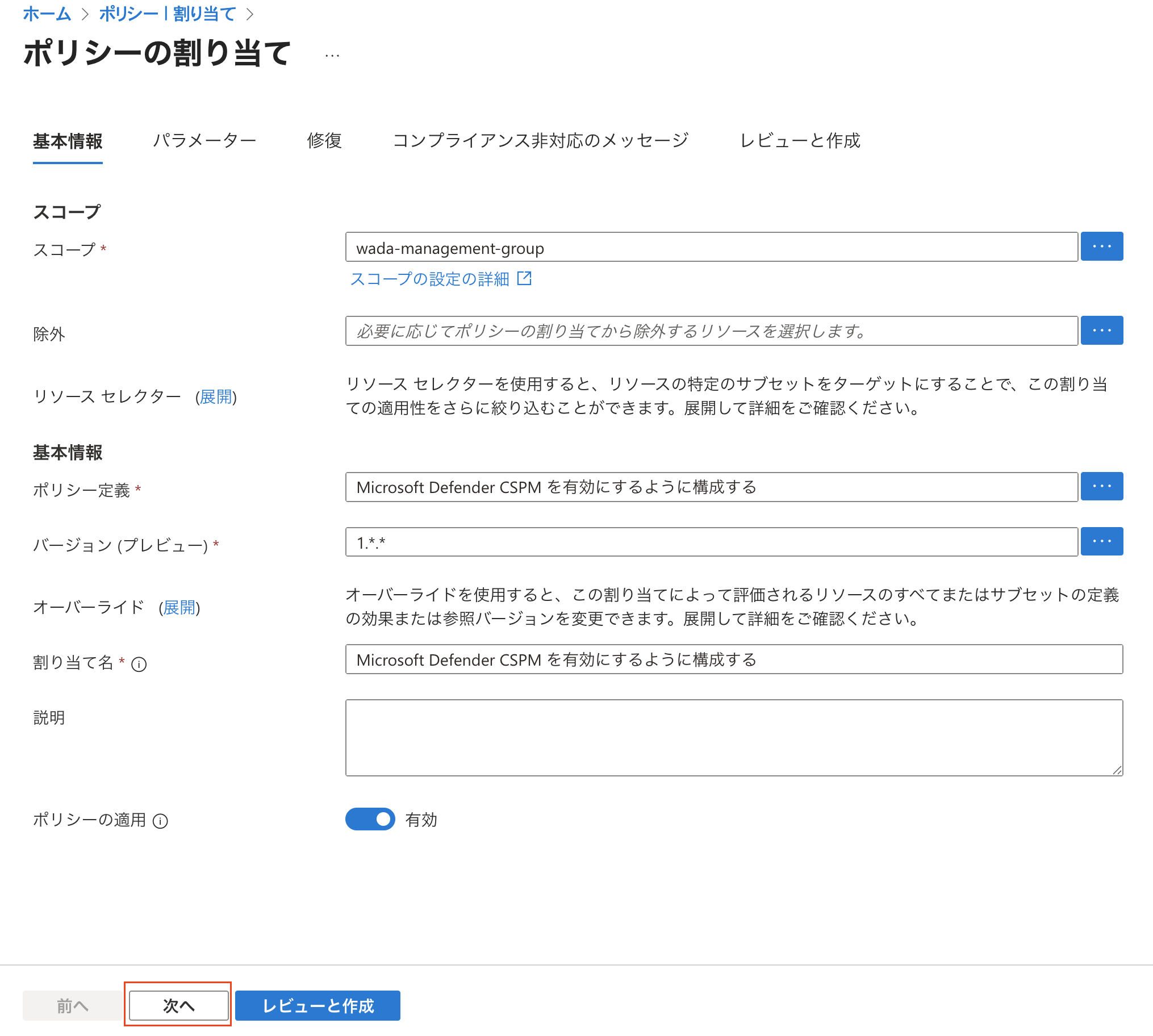Open the more options ellipsis beside the page title
This screenshot has height=1036, width=1153.
pyautogui.click(x=332, y=55)
